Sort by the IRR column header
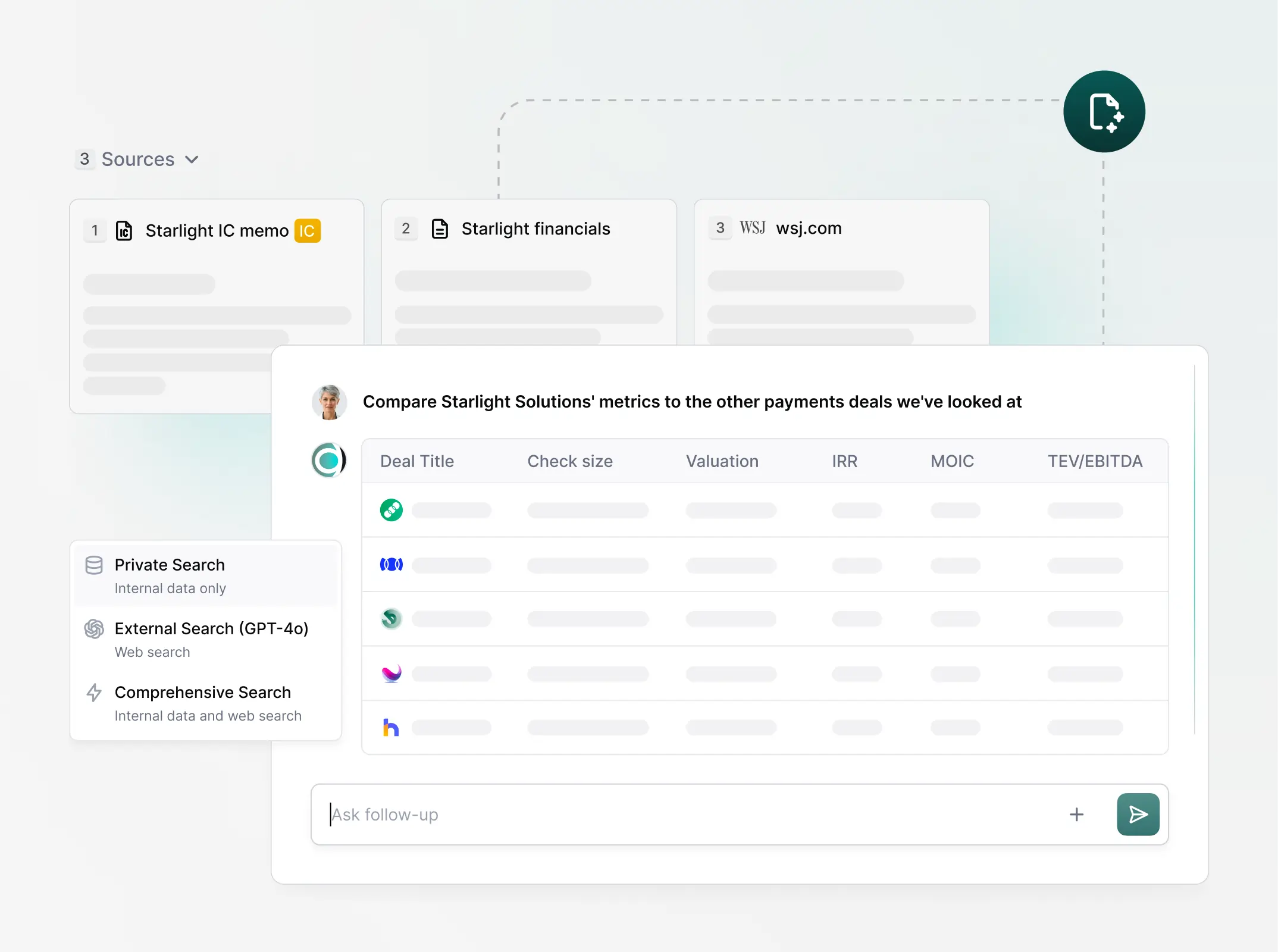 [845, 461]
